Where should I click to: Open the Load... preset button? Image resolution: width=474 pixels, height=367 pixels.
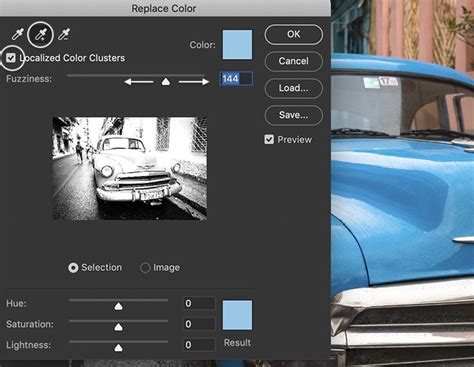tap(294, 88)
